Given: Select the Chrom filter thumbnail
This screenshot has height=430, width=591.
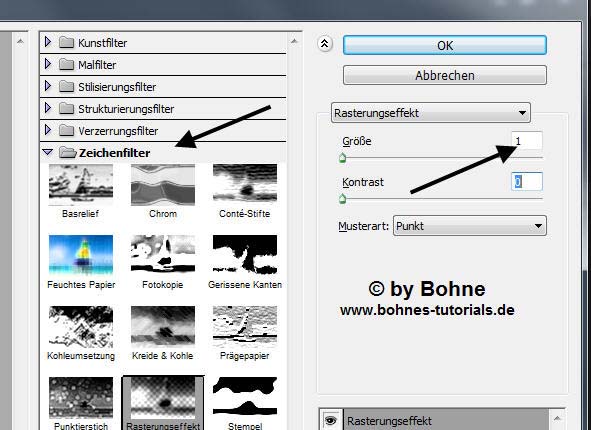Looking at the screenshot, I should [163, 185].
